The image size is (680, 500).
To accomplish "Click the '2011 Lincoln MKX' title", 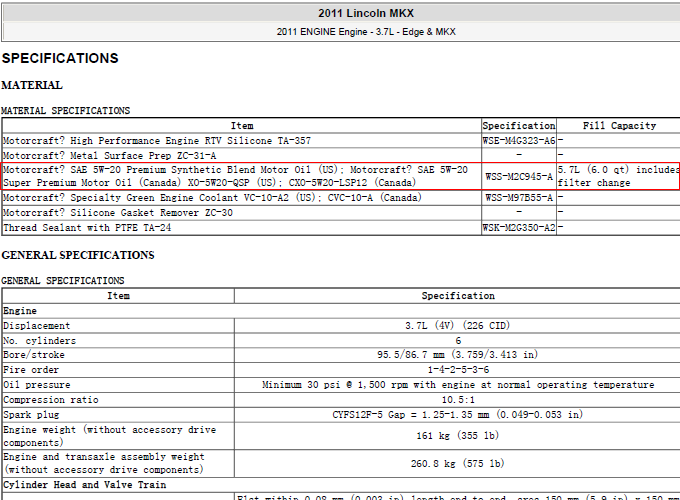I will (x=366, y=13).
